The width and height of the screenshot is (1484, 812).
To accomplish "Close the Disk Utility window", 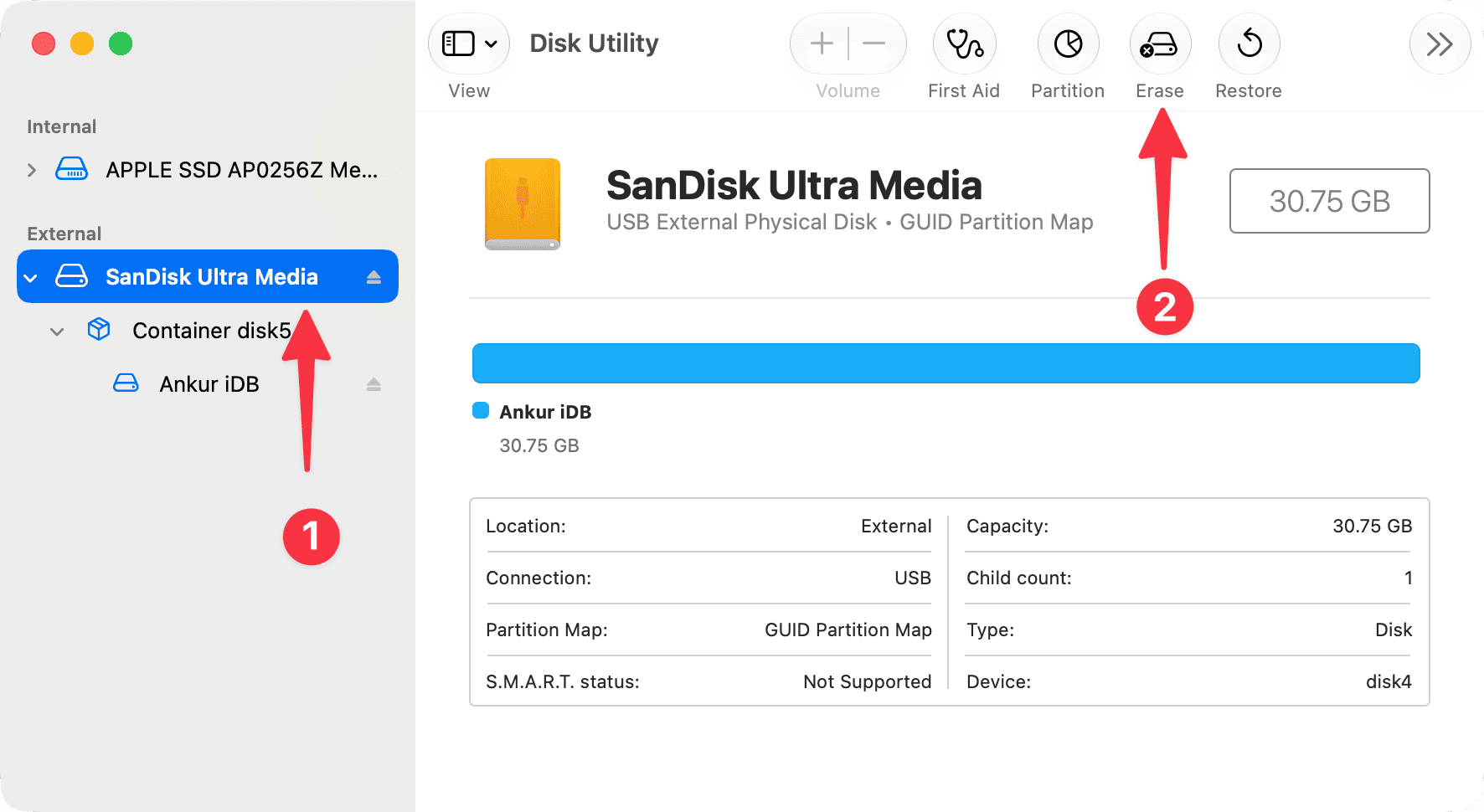I will click(44, 44).
